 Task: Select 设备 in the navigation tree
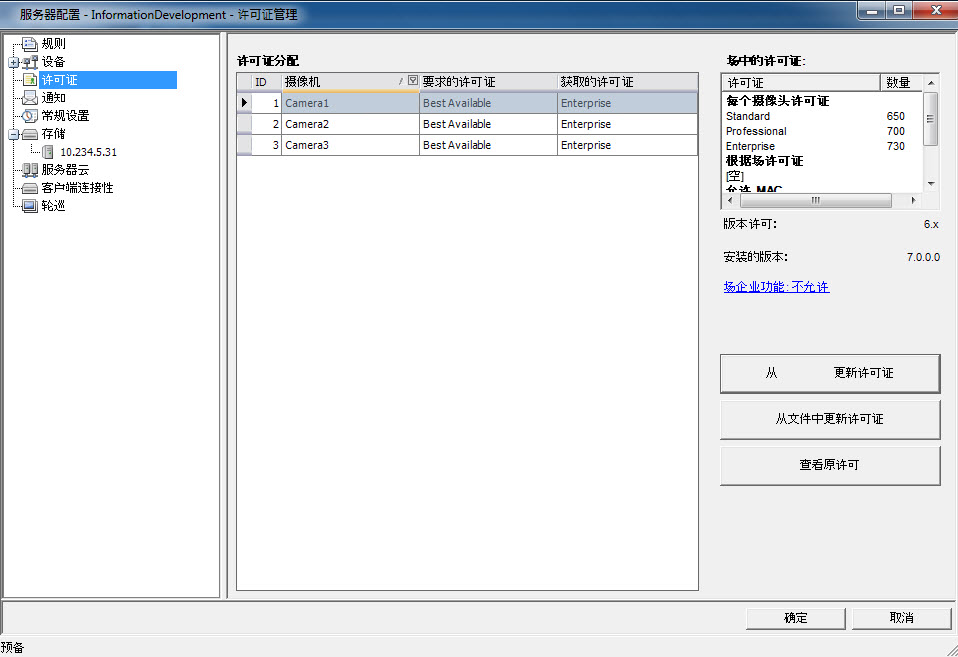click(x=53, y=62)
